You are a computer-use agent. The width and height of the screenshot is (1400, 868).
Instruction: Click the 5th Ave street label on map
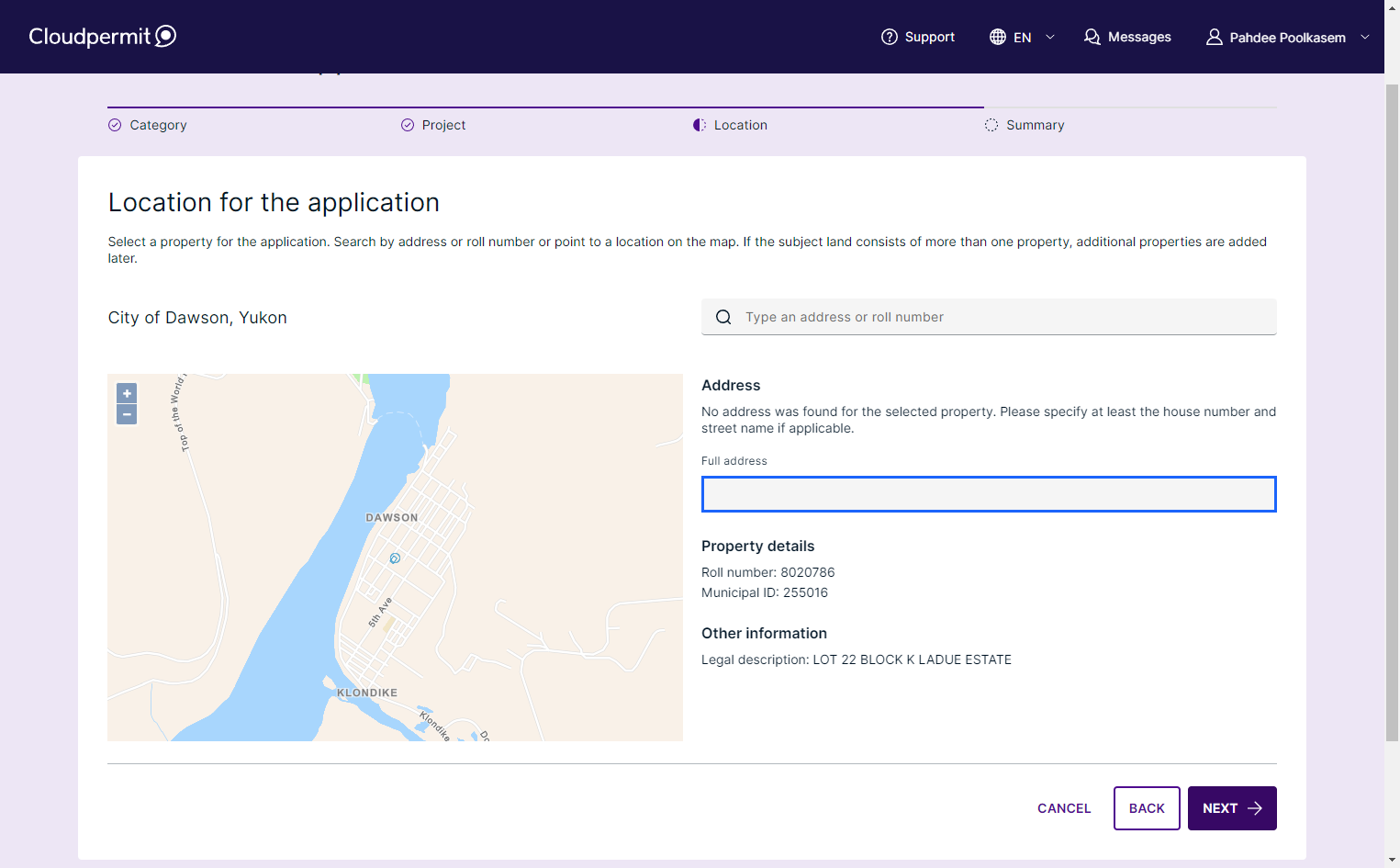tap(380, 612)
